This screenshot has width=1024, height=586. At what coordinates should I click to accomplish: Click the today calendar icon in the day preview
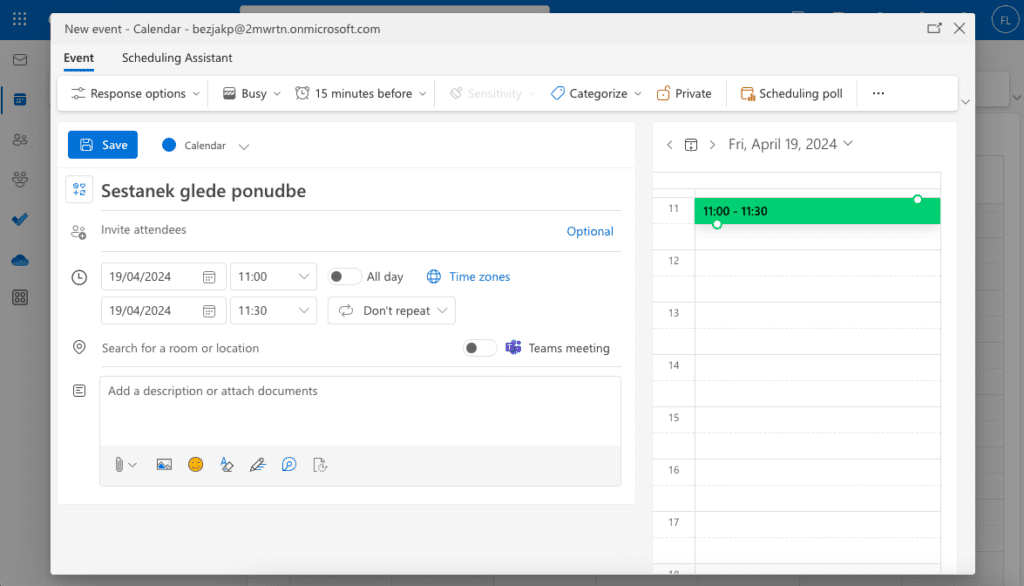tap(690, 145)
